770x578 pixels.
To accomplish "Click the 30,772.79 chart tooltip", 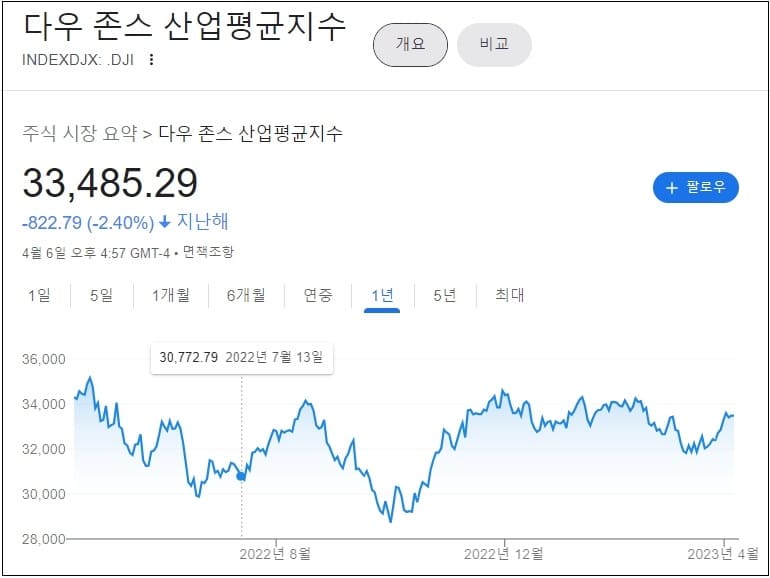I will coord(242,358).
